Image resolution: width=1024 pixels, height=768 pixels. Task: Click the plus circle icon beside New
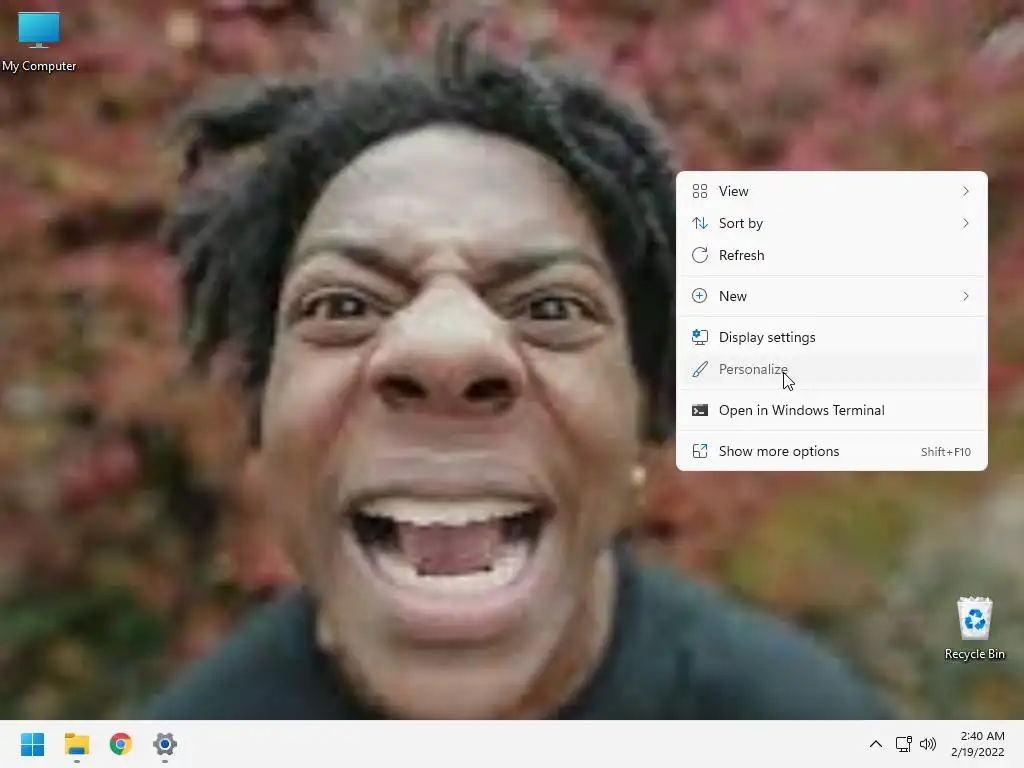pos(699,296)
